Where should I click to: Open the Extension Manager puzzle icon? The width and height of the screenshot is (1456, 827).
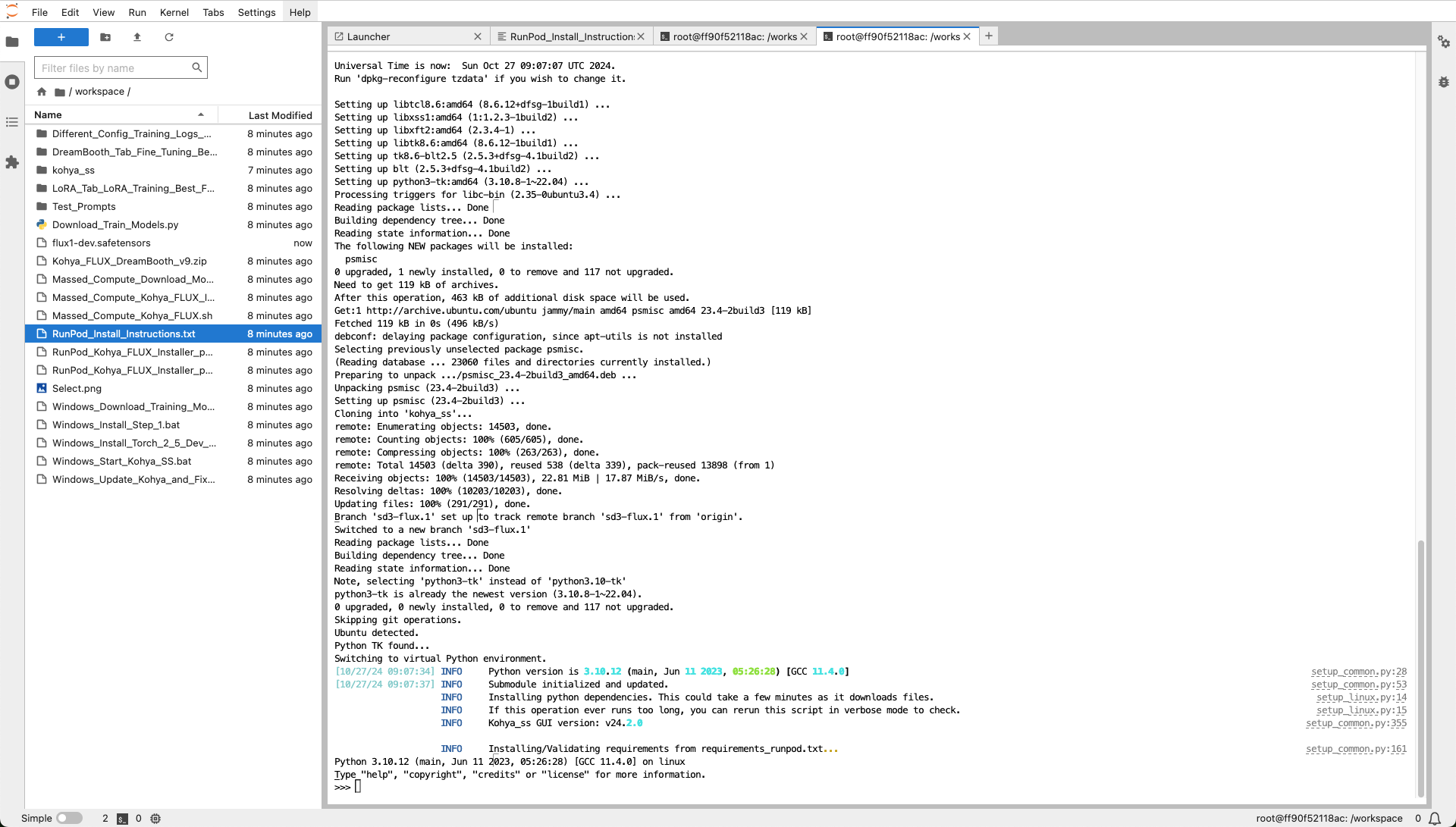point(12,162)
